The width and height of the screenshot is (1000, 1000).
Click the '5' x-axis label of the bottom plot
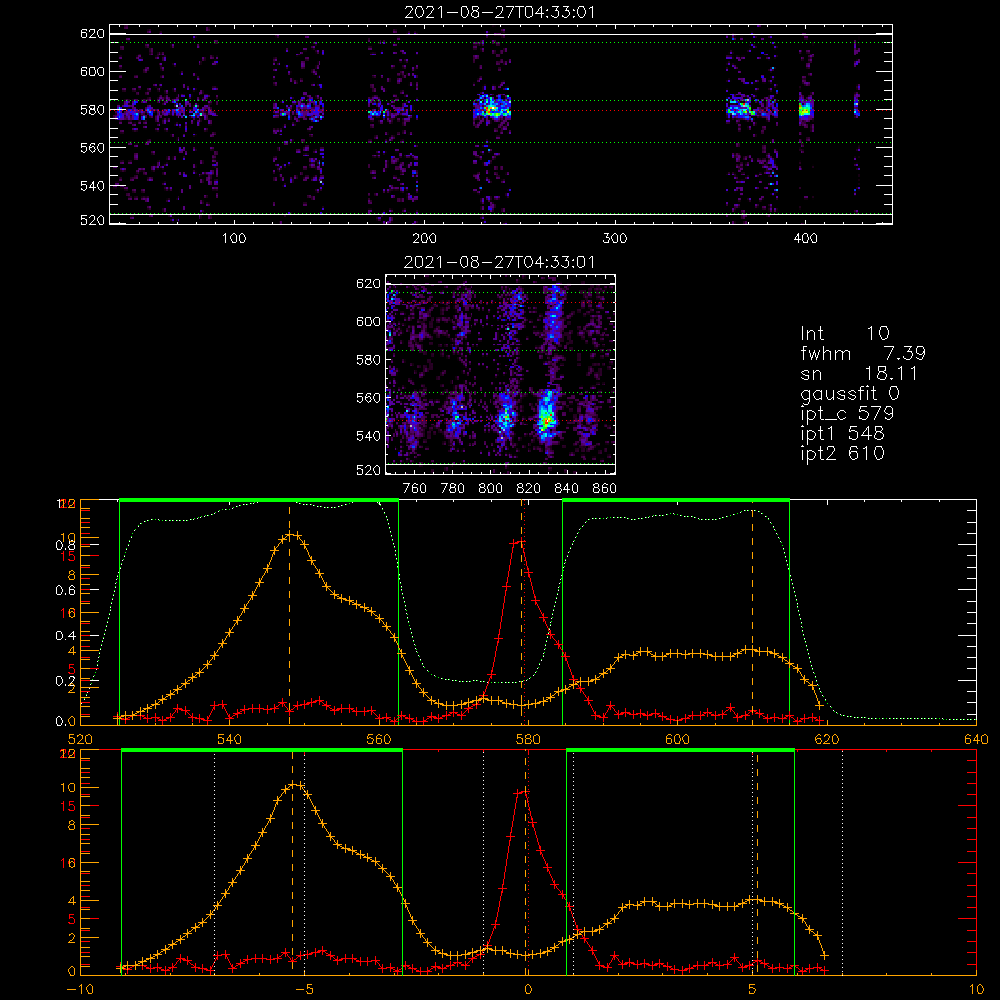[753, 990]
